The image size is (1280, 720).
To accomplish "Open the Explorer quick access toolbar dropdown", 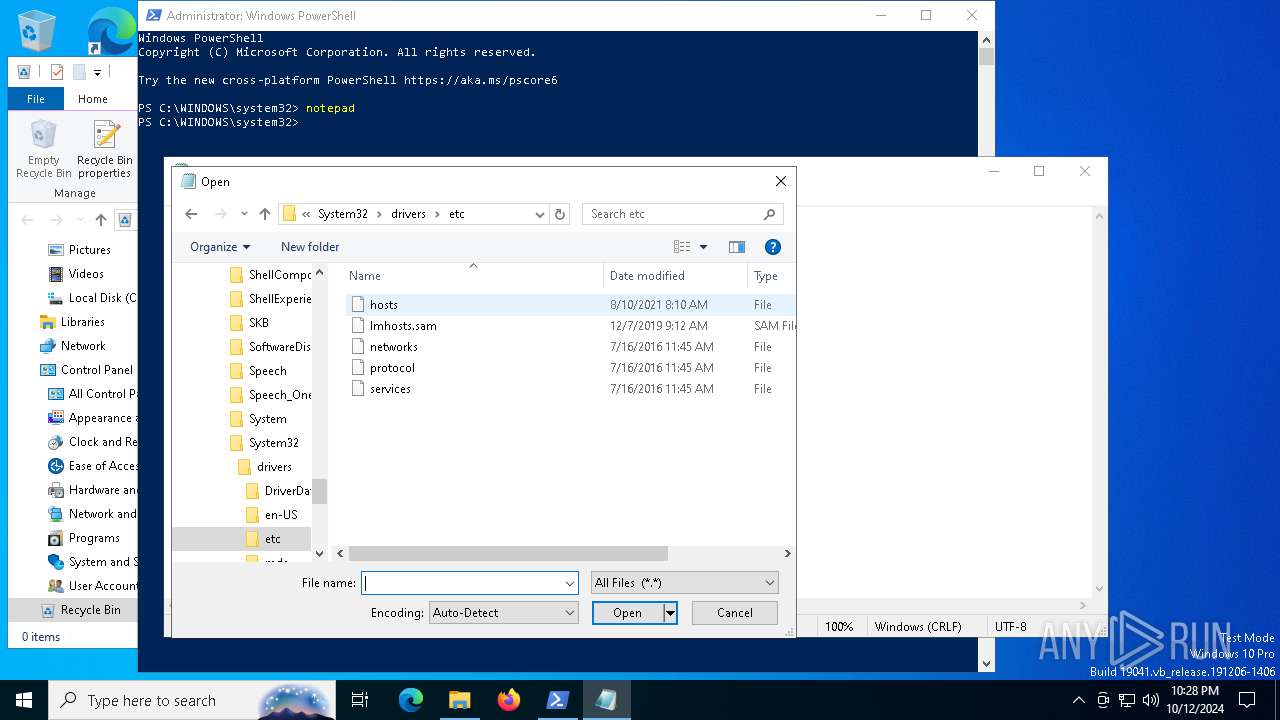I will click(98, 72).
